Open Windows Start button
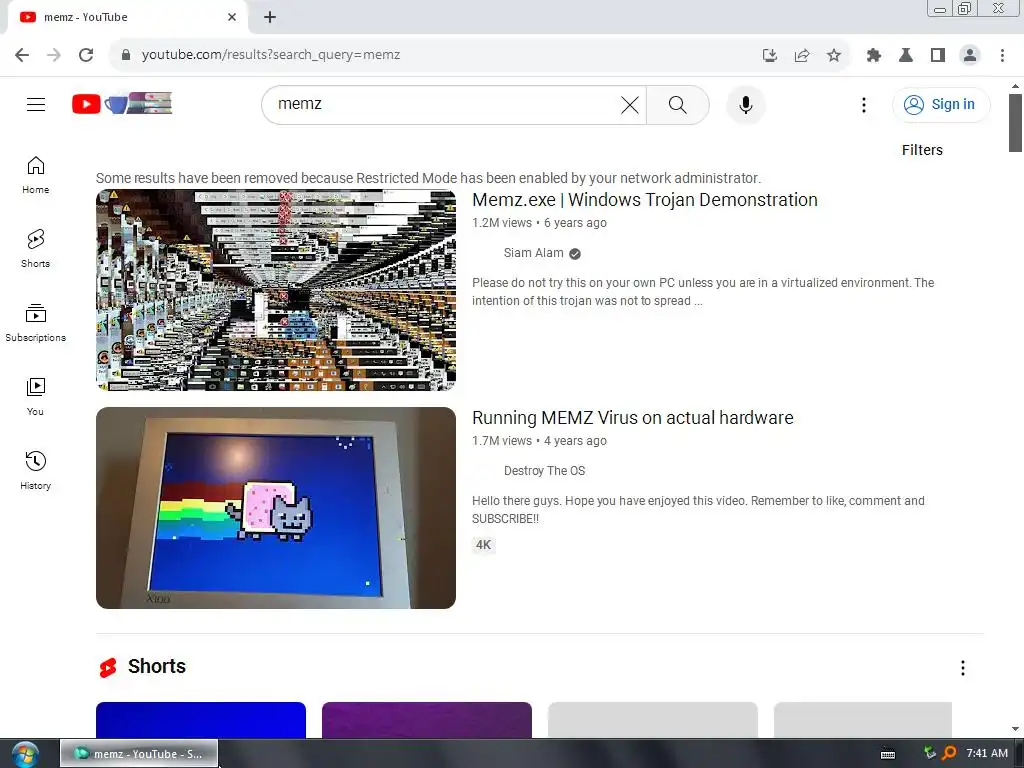Screen dimensions: 1024x768 click(x=25, y=754)
